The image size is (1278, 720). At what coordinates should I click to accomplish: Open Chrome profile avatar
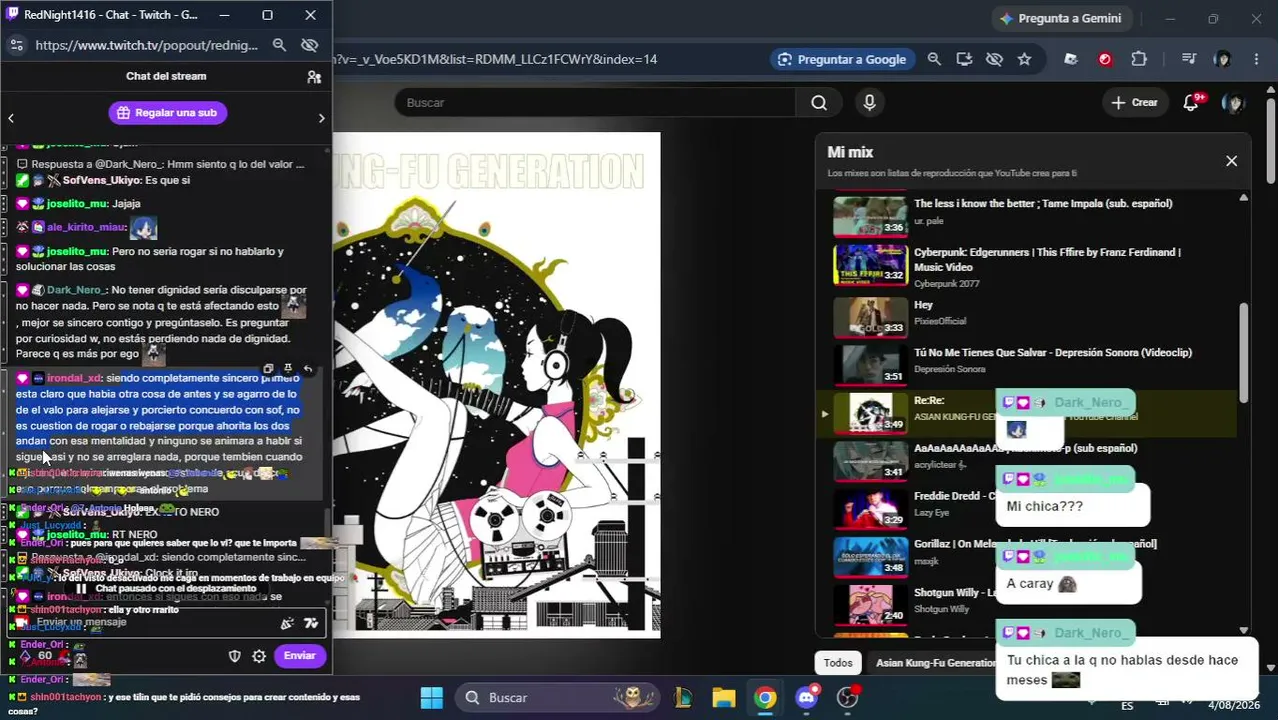click(1222, 59)
